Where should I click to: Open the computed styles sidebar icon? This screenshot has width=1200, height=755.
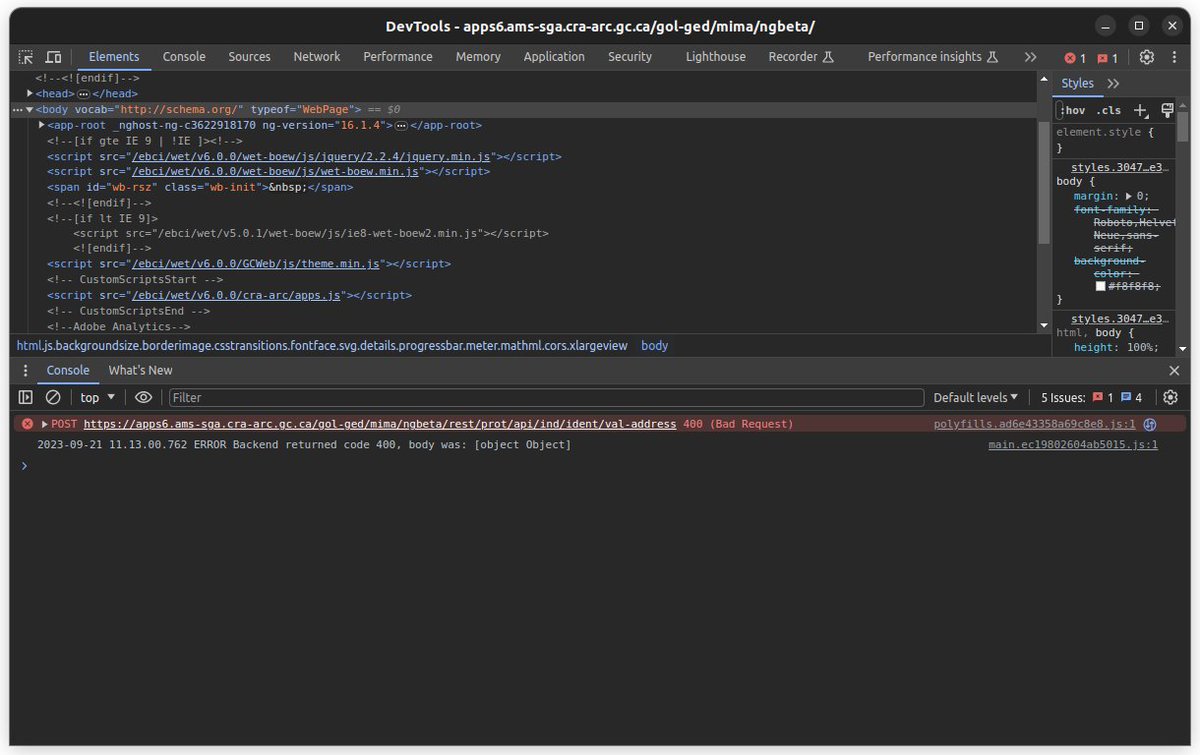click(1167, 110)
